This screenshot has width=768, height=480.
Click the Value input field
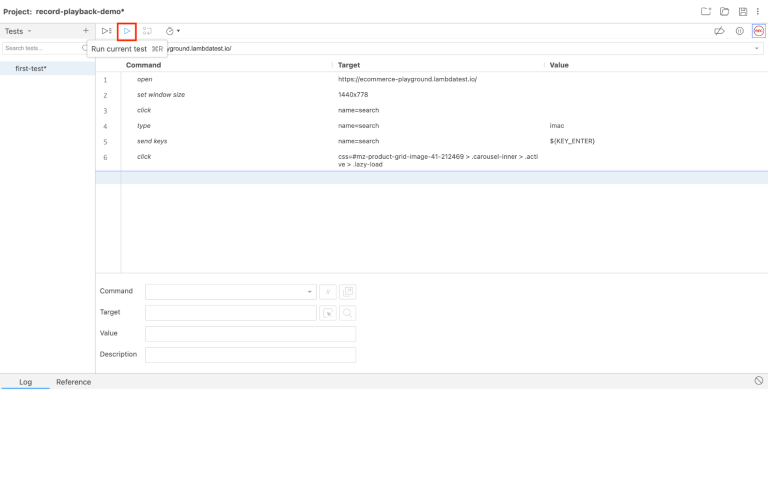(x=250, y=334)
